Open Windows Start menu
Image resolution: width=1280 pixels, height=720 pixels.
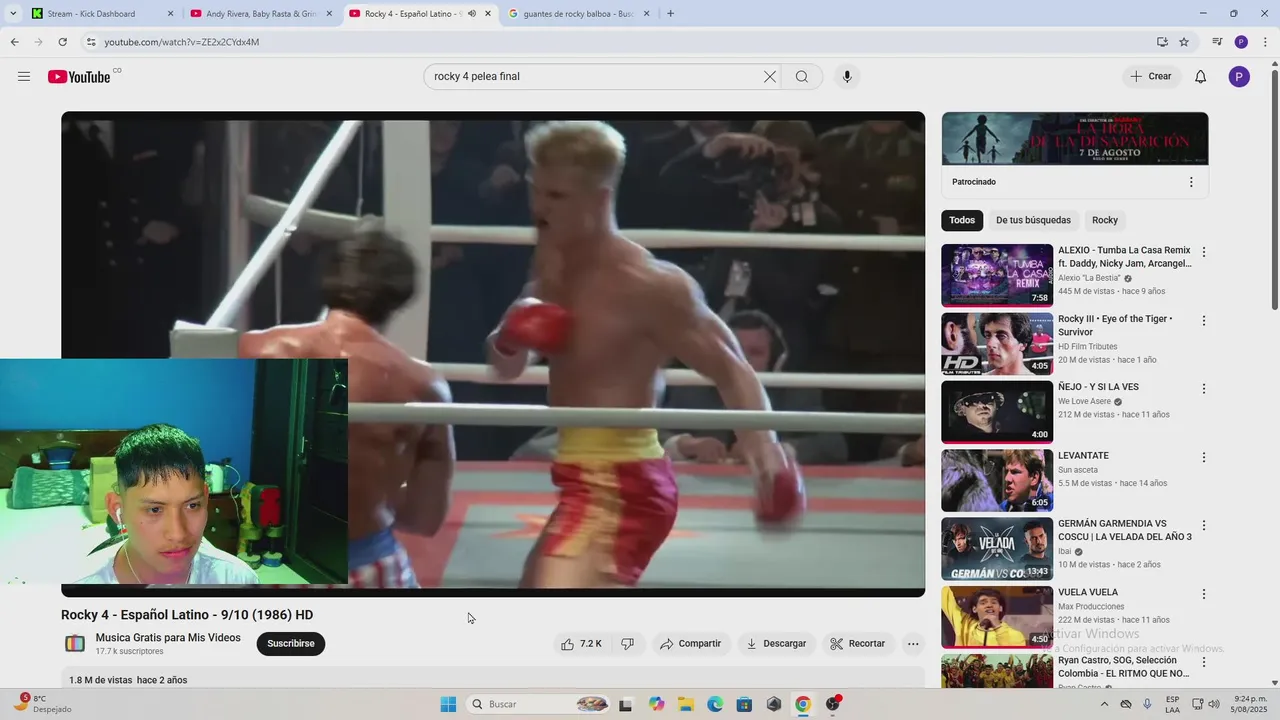(x=448, y=704)
